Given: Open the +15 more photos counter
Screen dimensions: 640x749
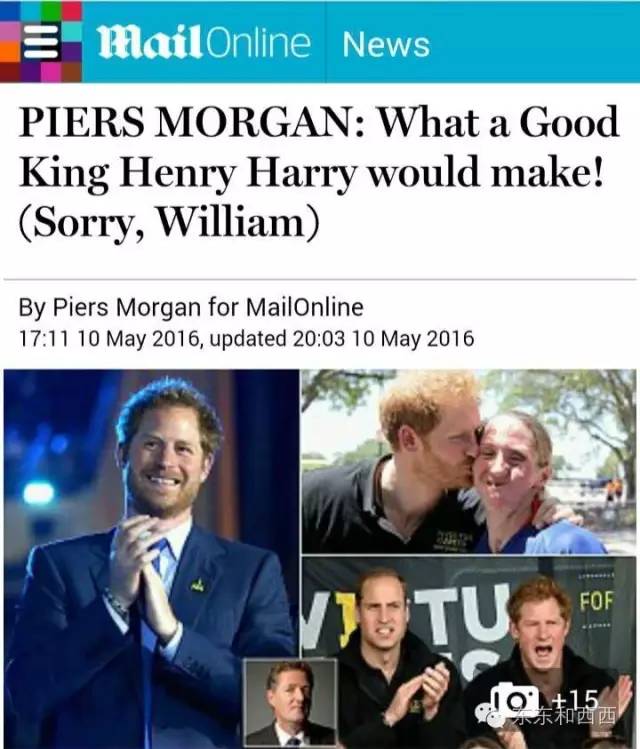Looking at the screenshot, I should pyautogui.click(x=575, y=700).
